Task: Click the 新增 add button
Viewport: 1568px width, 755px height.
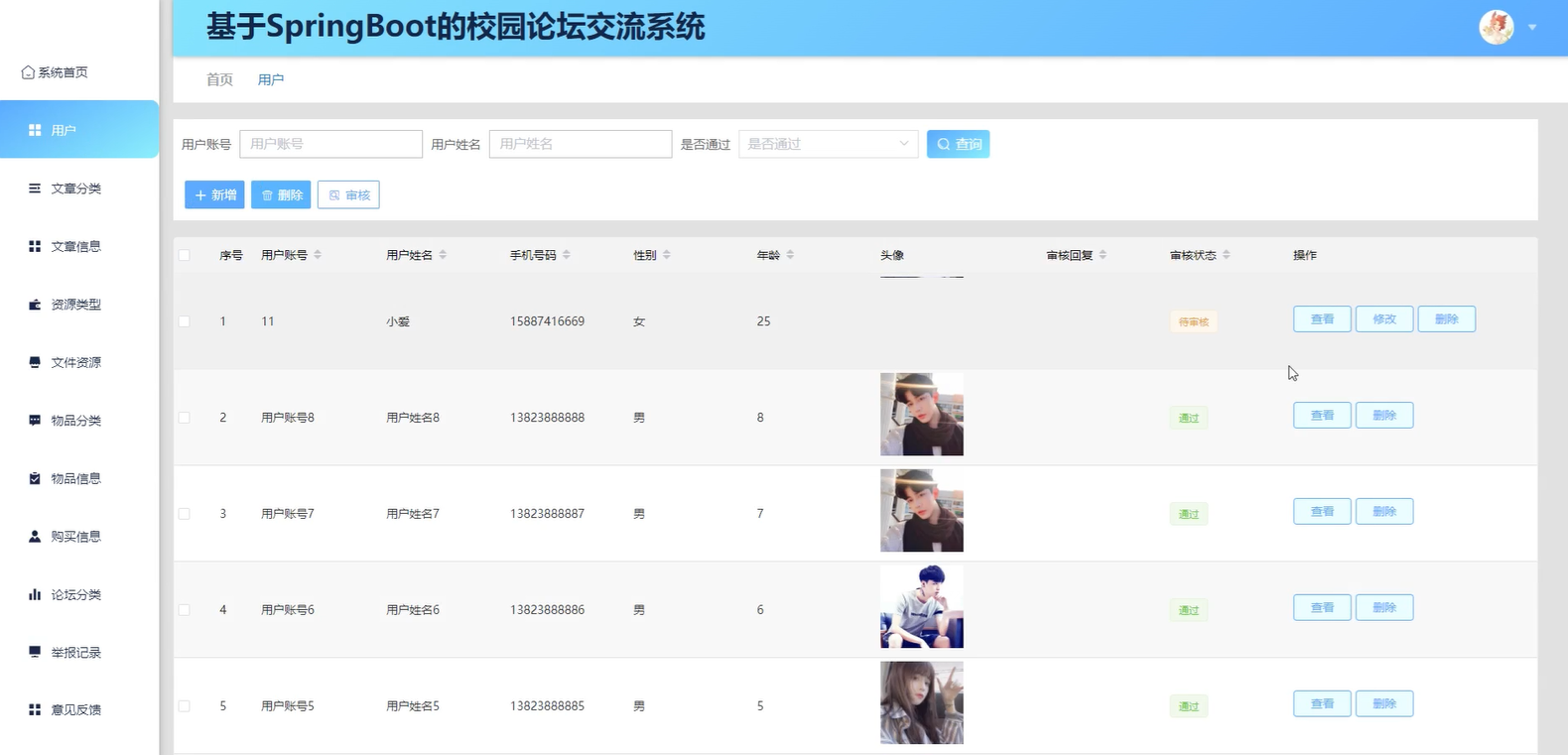Action: point(214,194)
